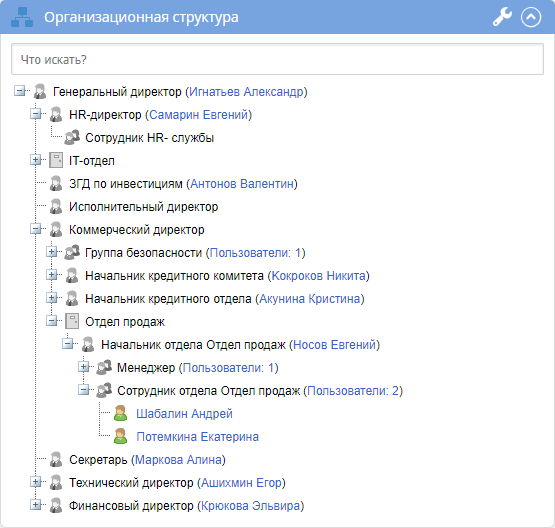Open Игнатьев Александр user link

click(x=246, y=92)
